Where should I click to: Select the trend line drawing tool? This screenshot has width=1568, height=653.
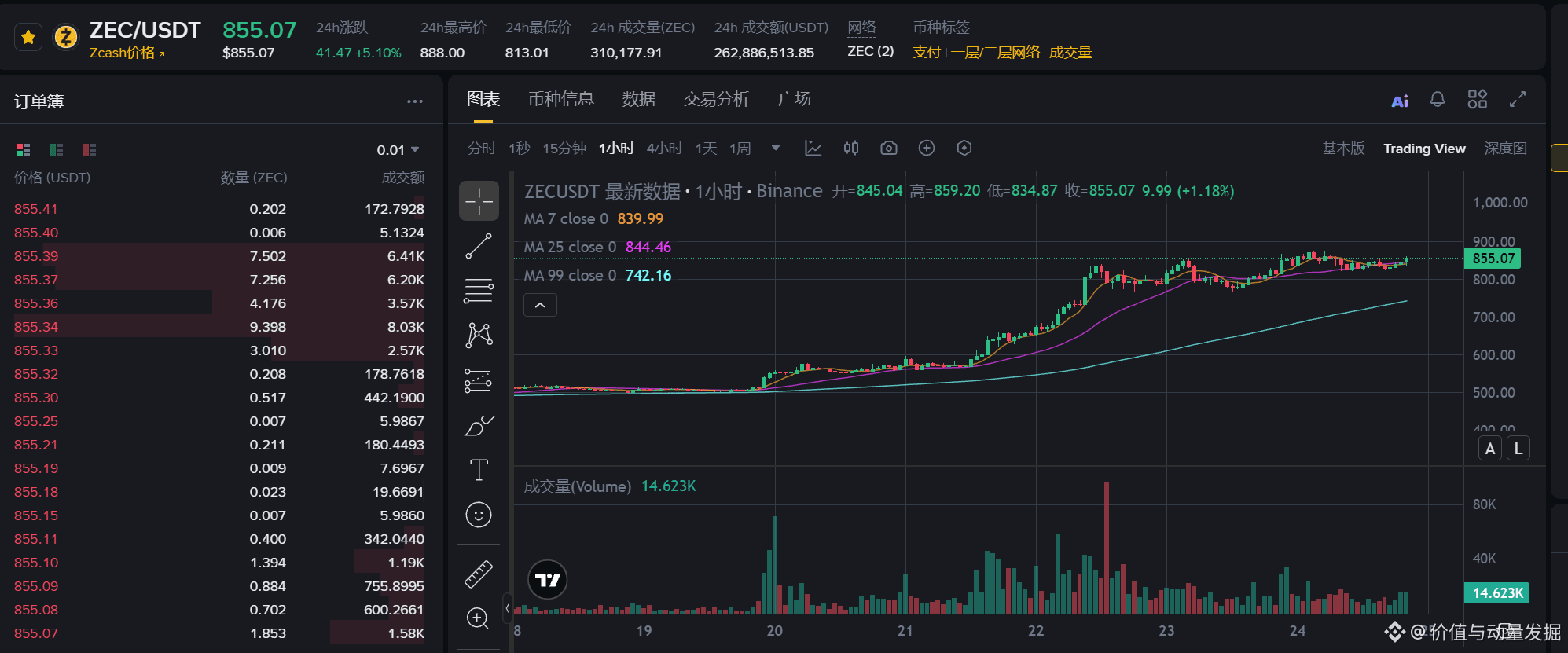pos(479,246)
